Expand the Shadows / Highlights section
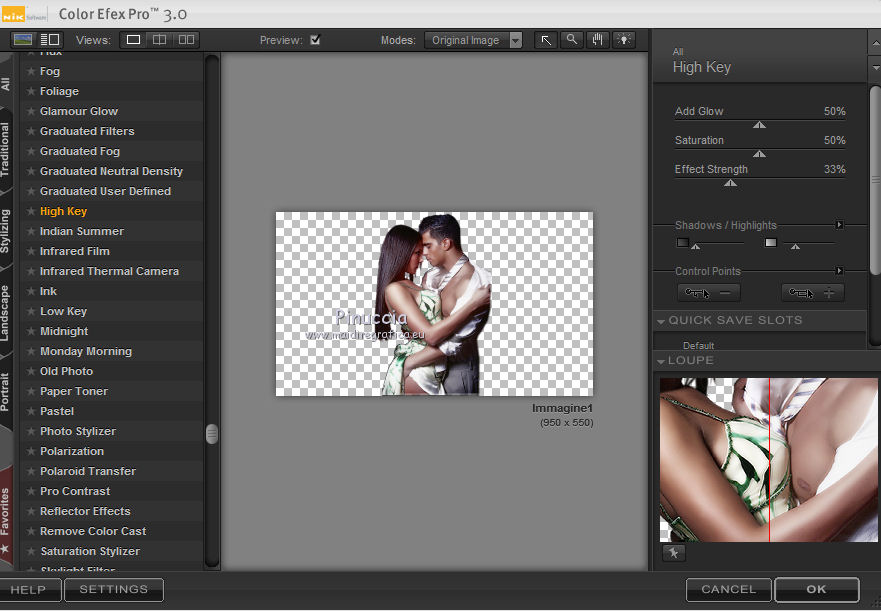881x611 pixels. click(x=839, y=225)
